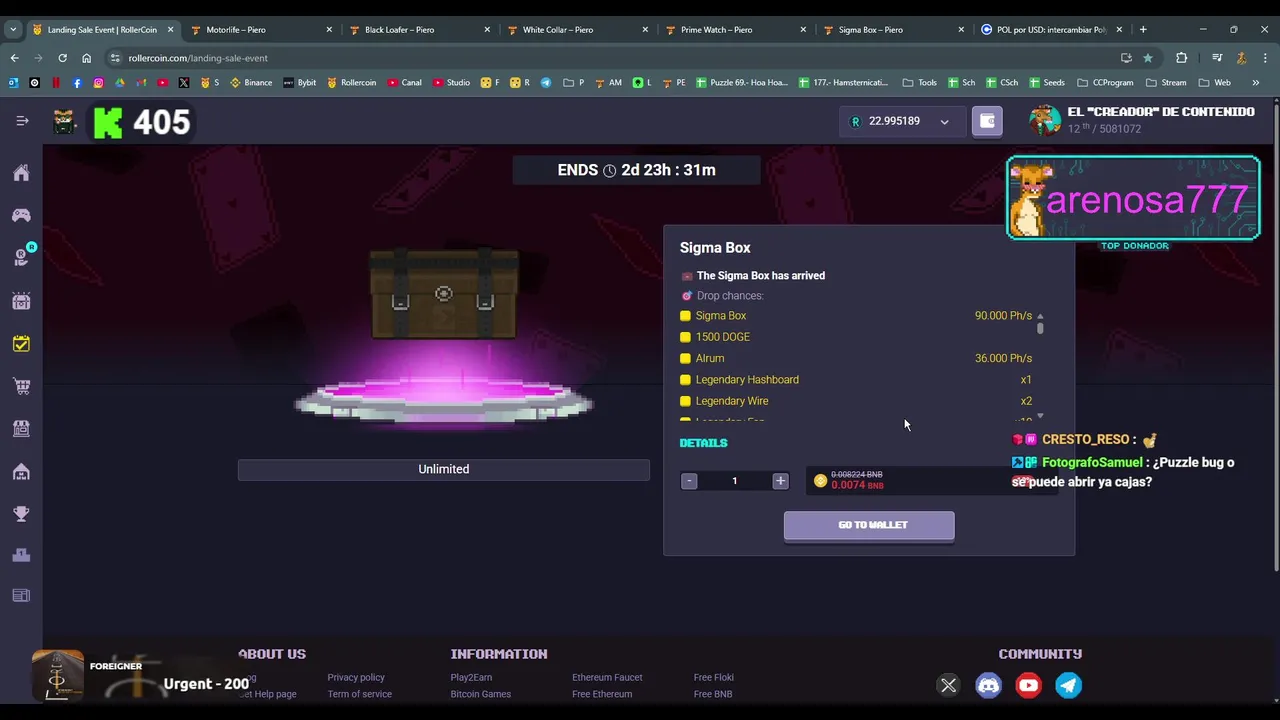Click drop chances scrollbar up arrow
The height and width of the screenshot is (720, 1280).
coord(1040,316)
